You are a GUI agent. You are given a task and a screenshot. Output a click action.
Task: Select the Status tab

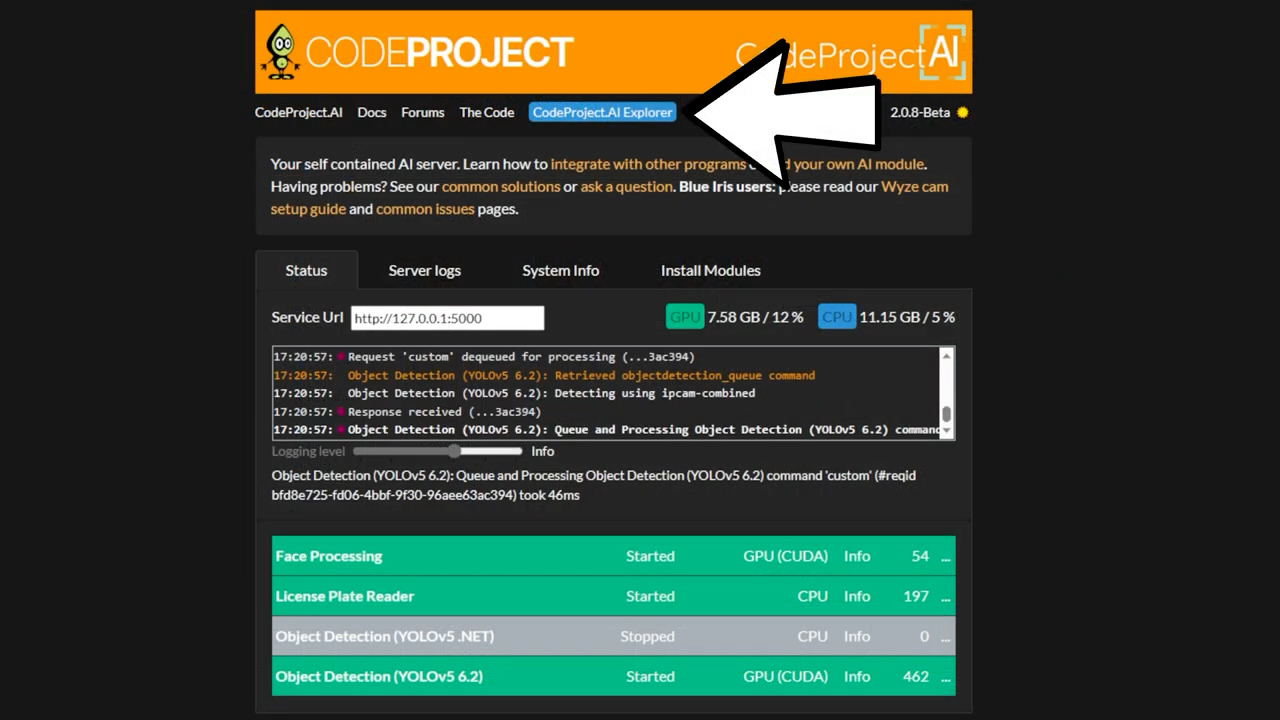point(306,270)
